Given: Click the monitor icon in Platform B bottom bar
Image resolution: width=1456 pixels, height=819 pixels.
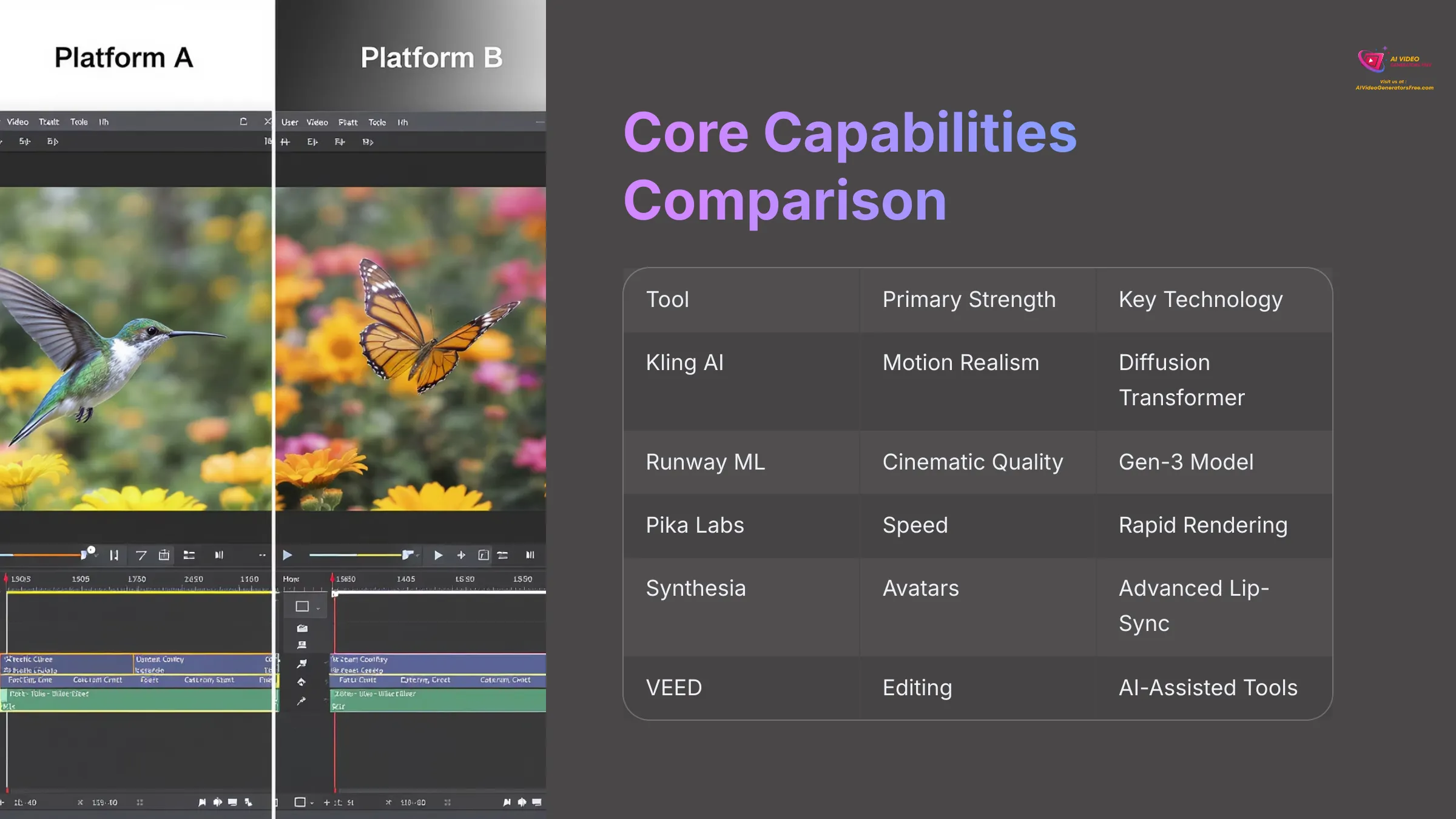Looking at the screenshot, I should click(537, 802).
